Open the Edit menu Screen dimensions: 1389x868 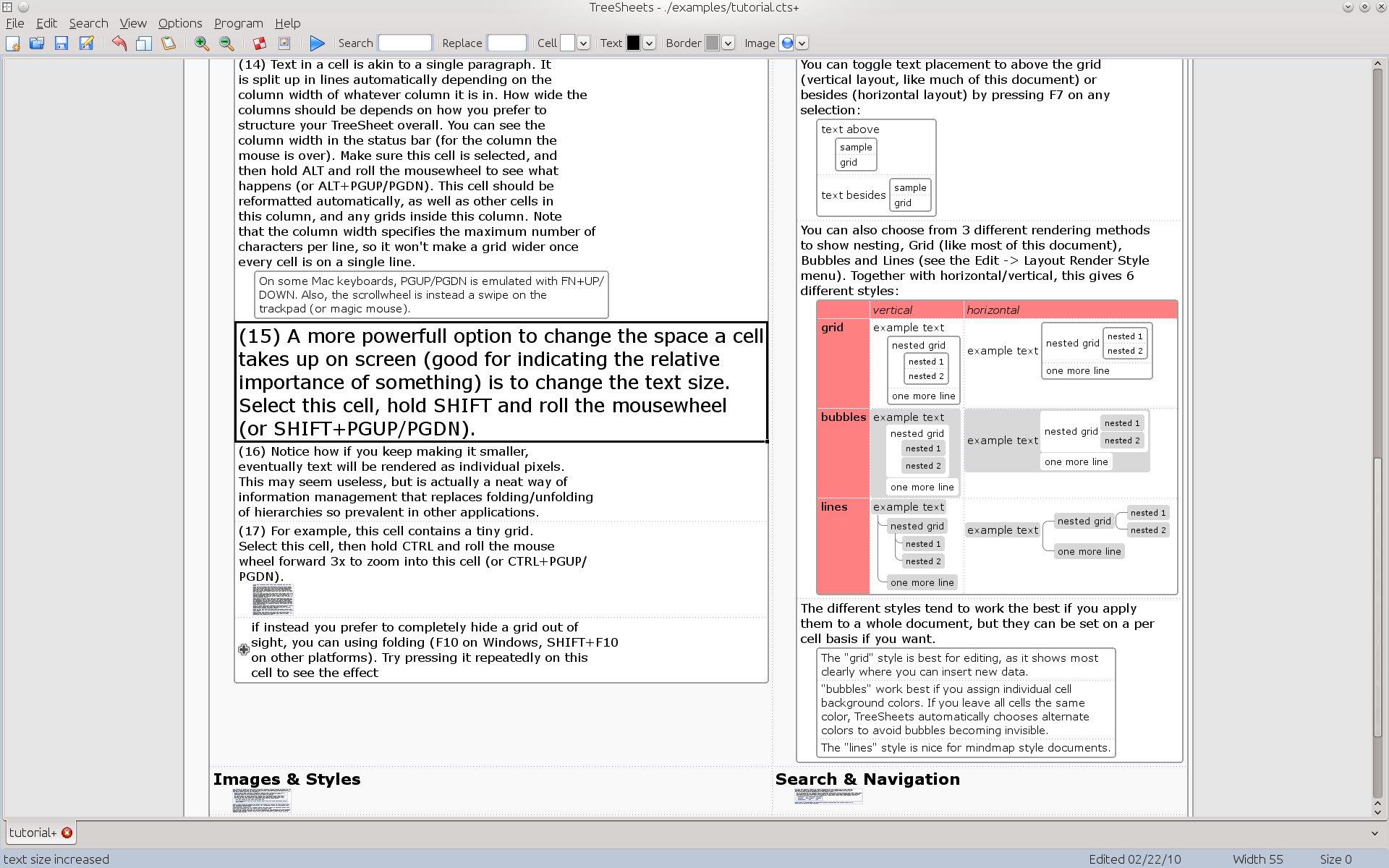point(46,23)
